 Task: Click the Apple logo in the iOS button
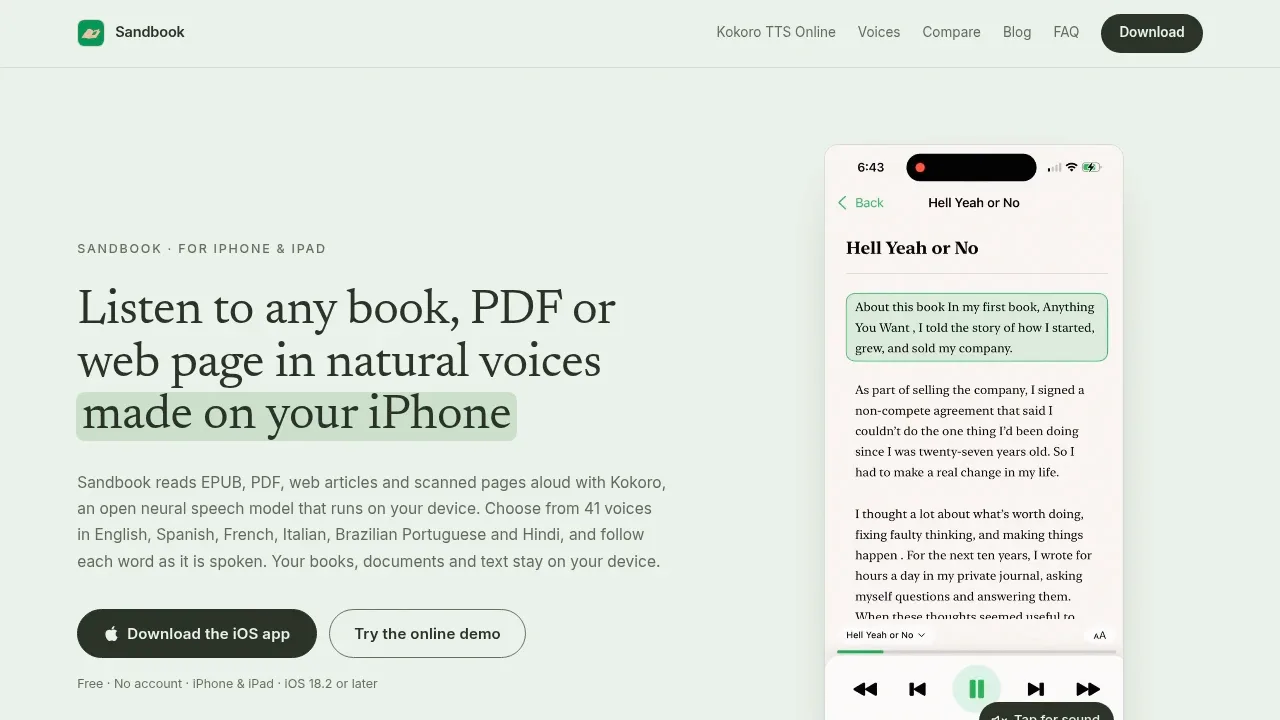click(x=112, y=634)
